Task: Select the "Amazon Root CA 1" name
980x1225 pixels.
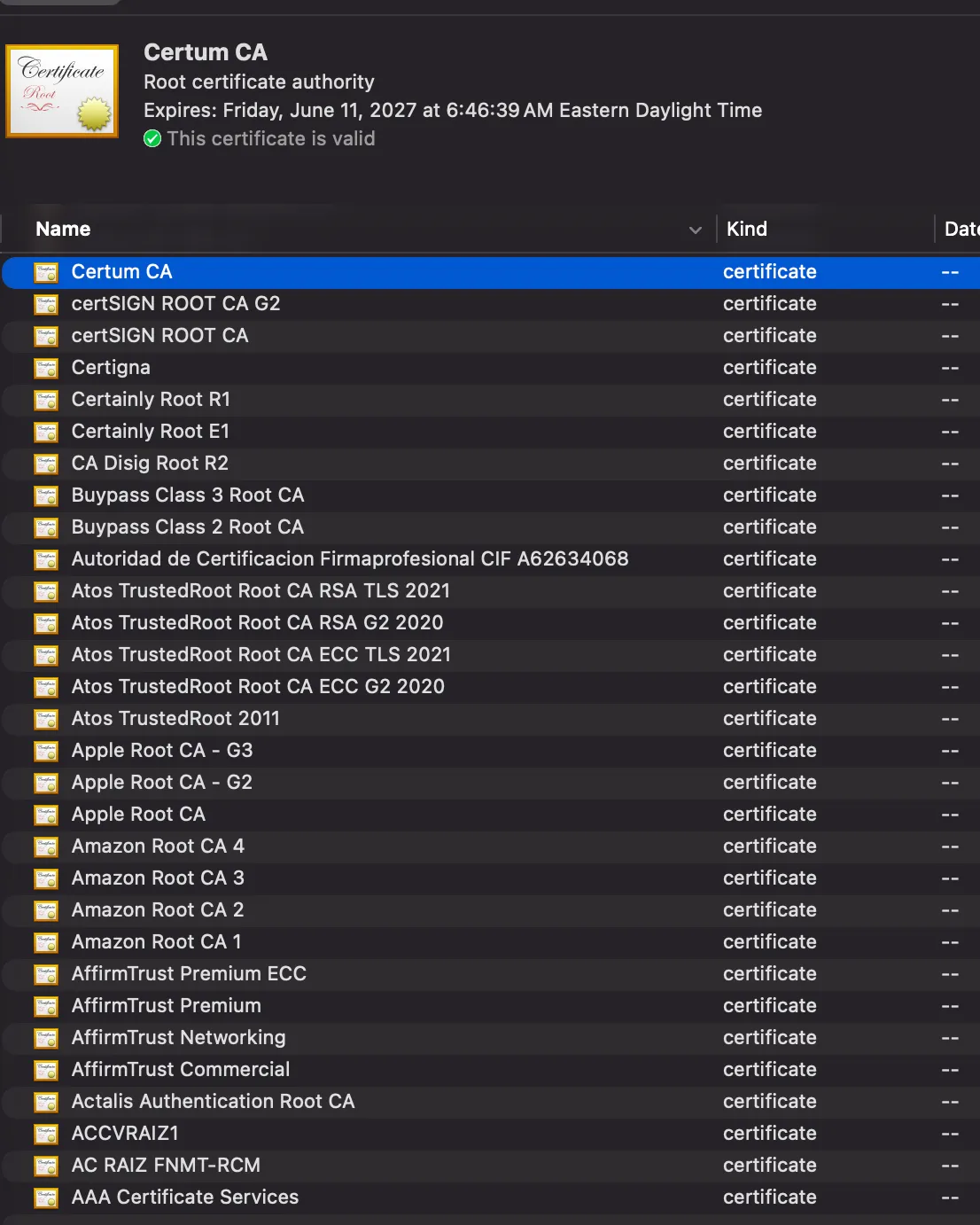Action: point(156,941)
